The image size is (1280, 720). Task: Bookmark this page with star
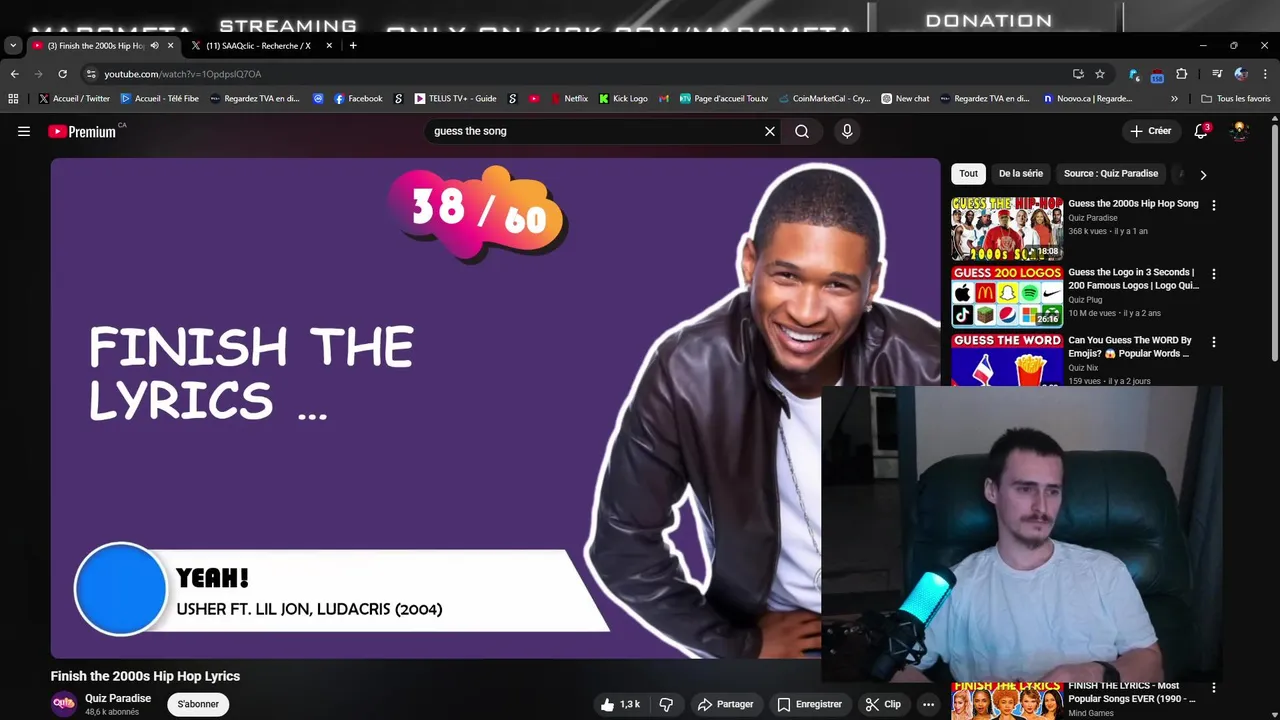click(x=1100, y=73)
